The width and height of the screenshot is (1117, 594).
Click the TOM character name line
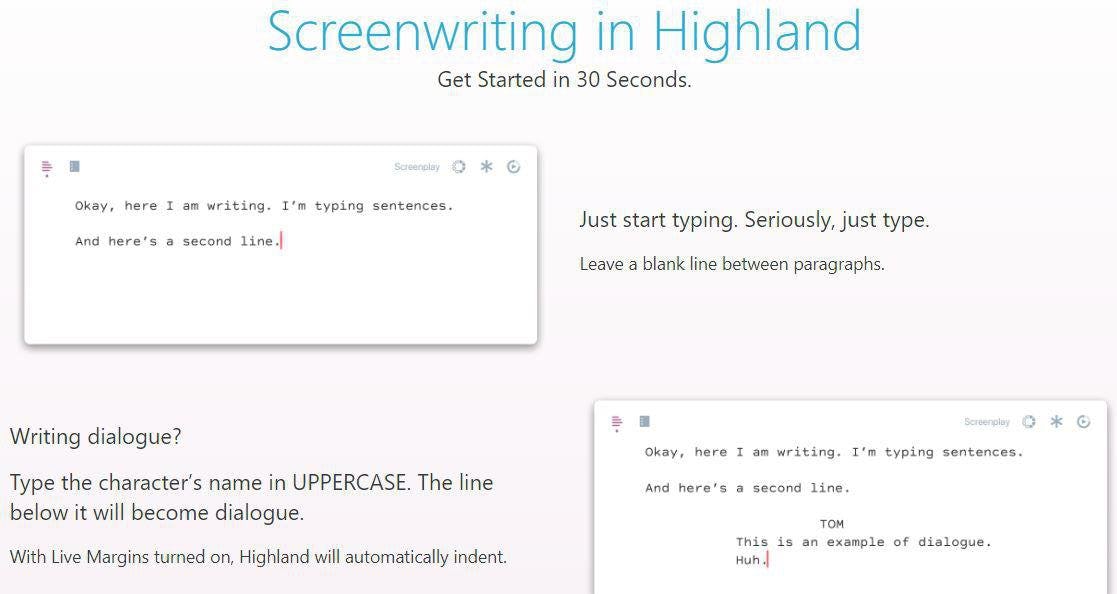pos(833,523)
